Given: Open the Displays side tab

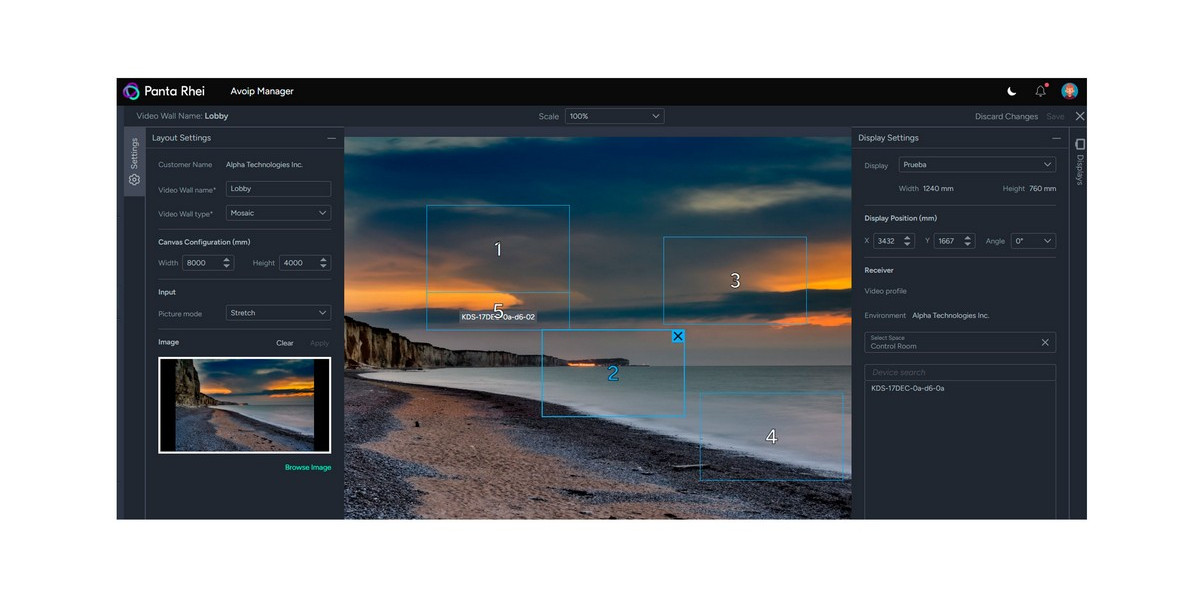Looking at the screenshot, I should 1079,161.
